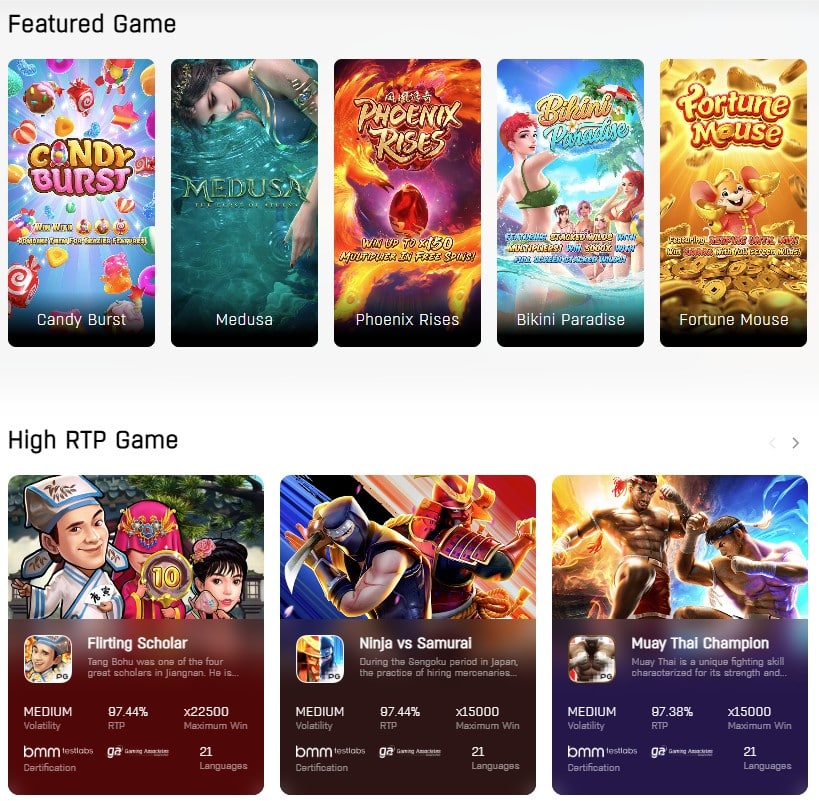Open the Bikini Paradise featured game
819x801 pixels.
coord(570,203)
